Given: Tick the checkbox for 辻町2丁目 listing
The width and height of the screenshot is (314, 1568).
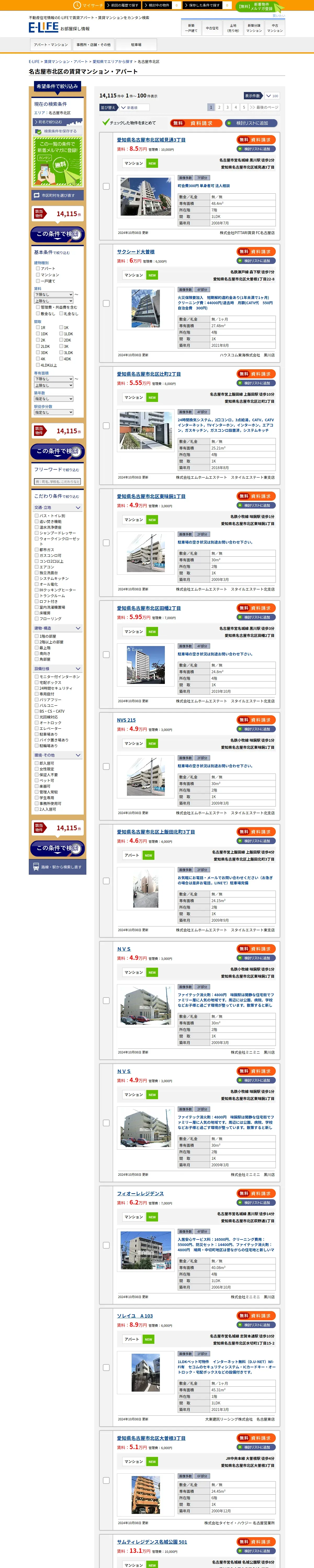Looking at the screenshot, I should tap(106, 425).
